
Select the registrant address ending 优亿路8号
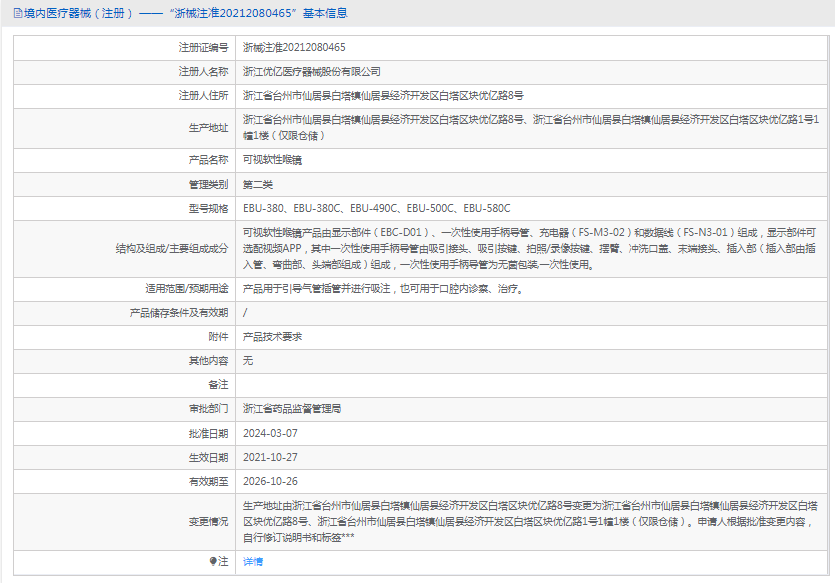383,95
